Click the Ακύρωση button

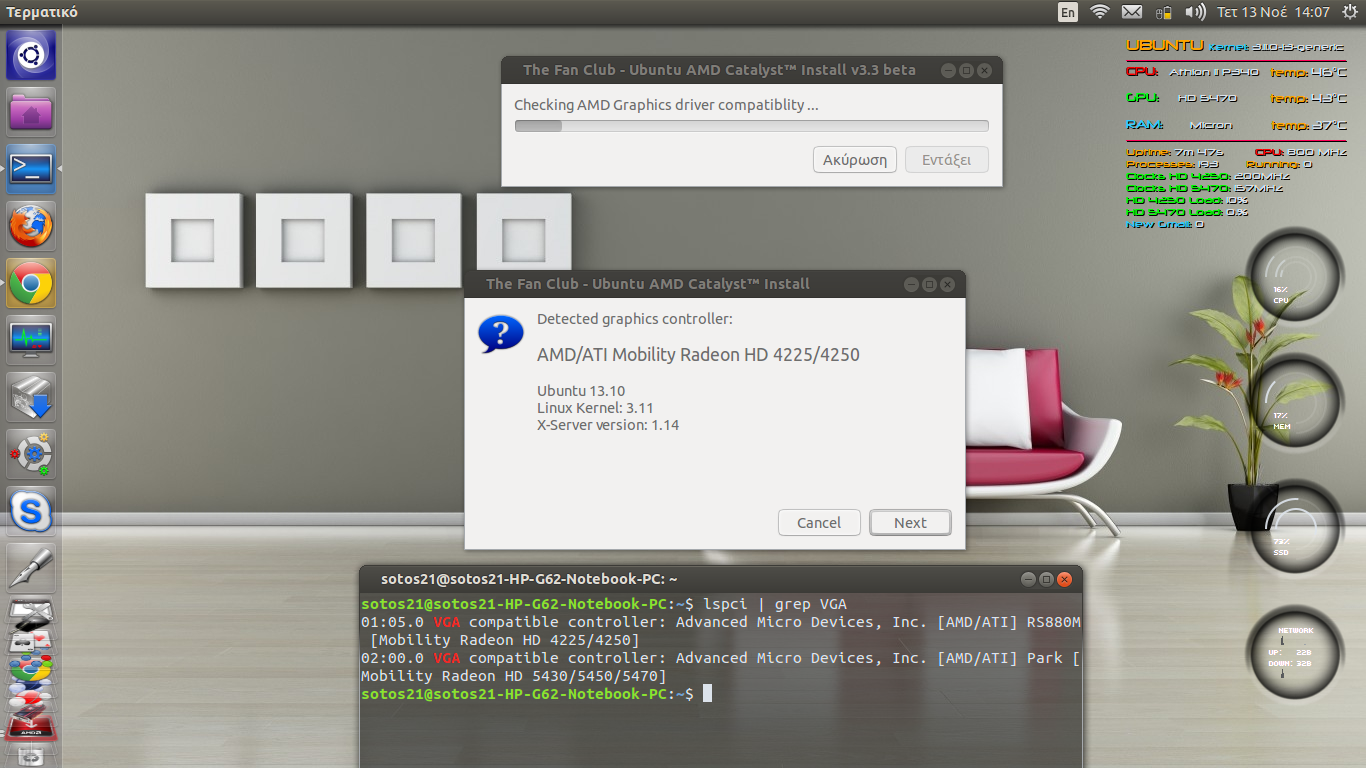point(855,160)
